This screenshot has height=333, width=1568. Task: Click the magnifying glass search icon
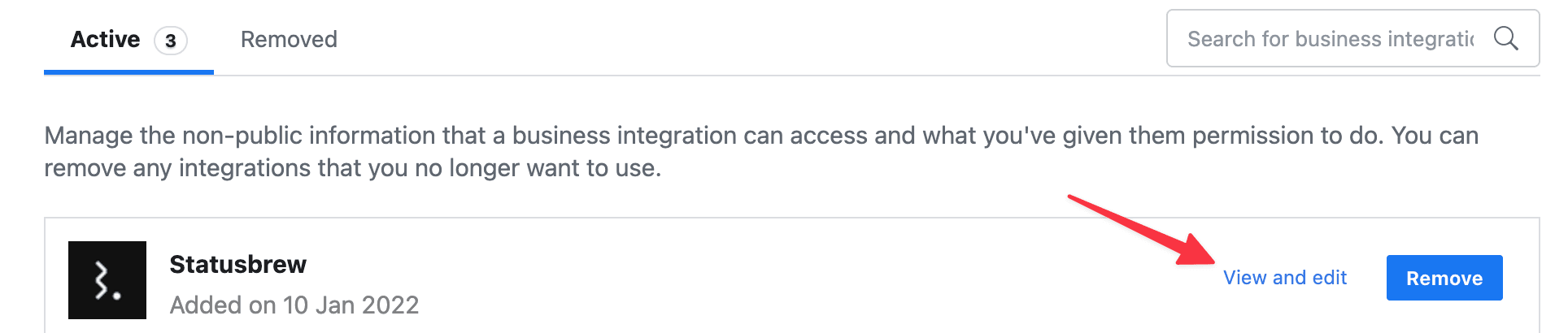click(1505, 38)
